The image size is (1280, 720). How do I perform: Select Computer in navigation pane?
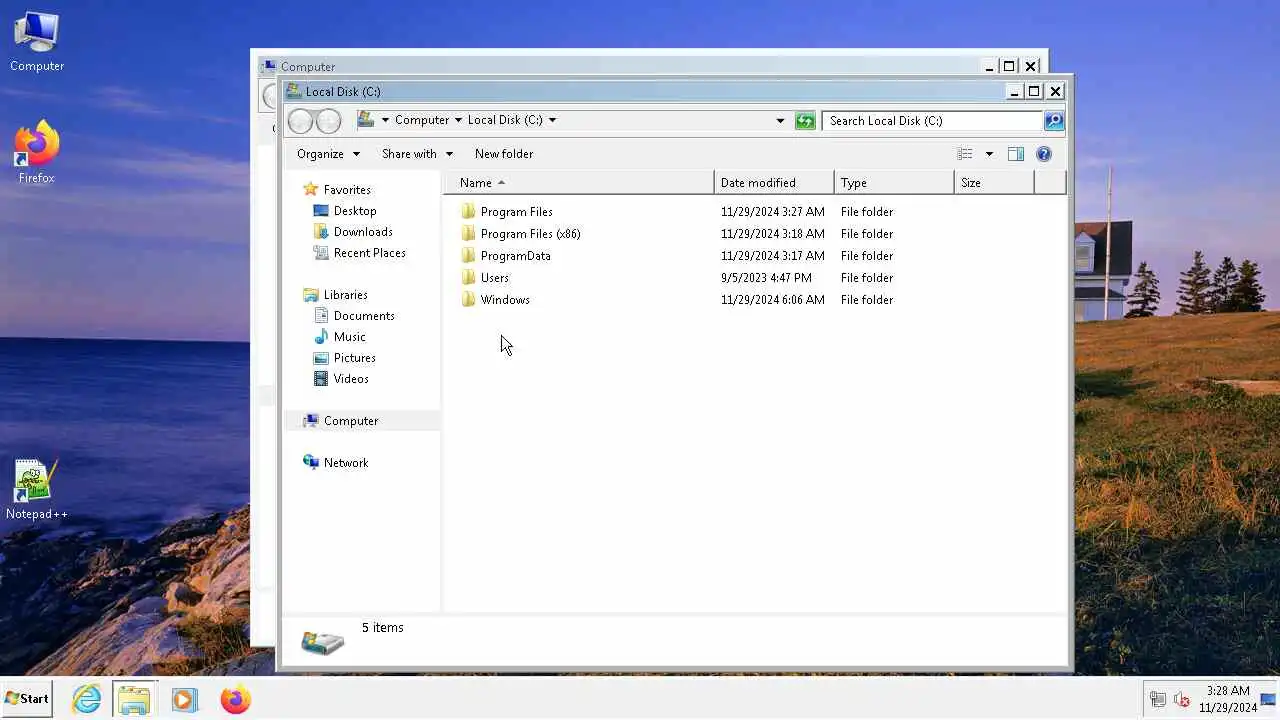click(351, 421)
